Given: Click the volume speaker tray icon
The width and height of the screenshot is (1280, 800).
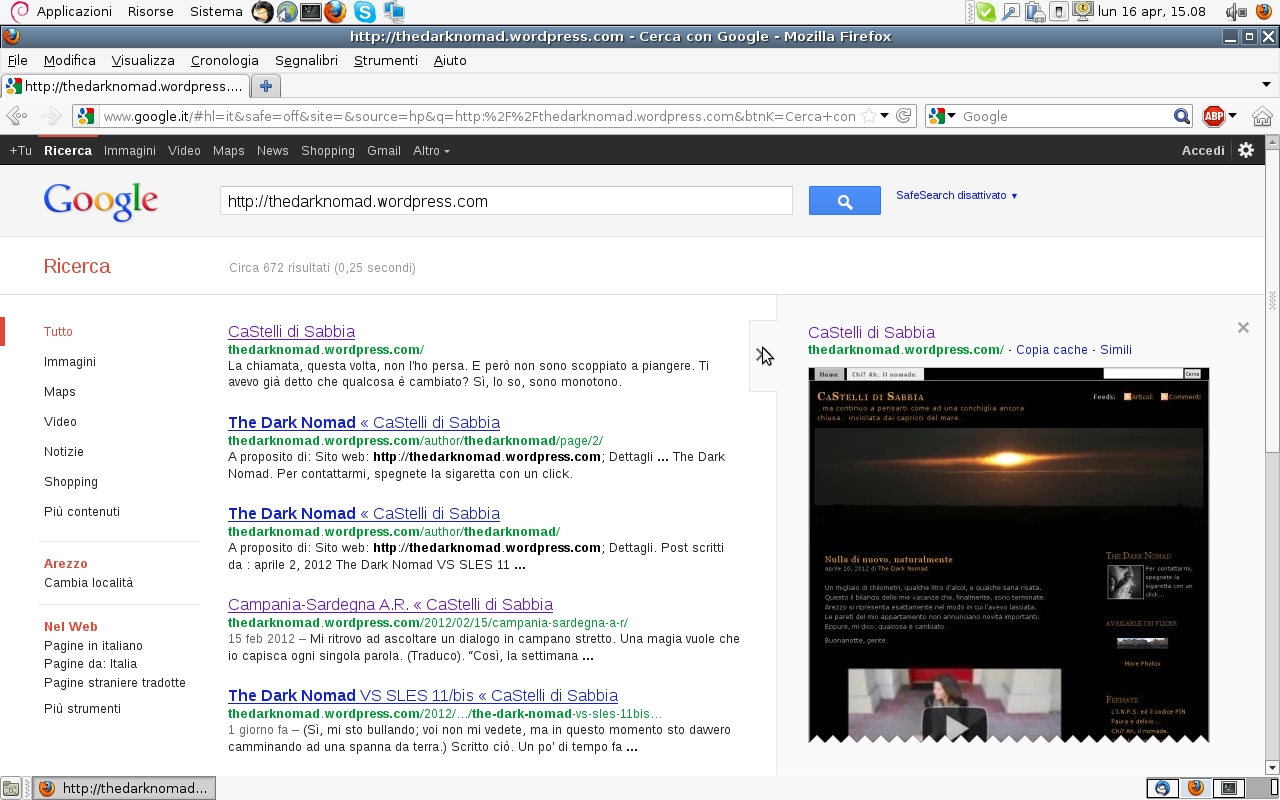Looking at the screenshot, I should [x=1236, y=12].
